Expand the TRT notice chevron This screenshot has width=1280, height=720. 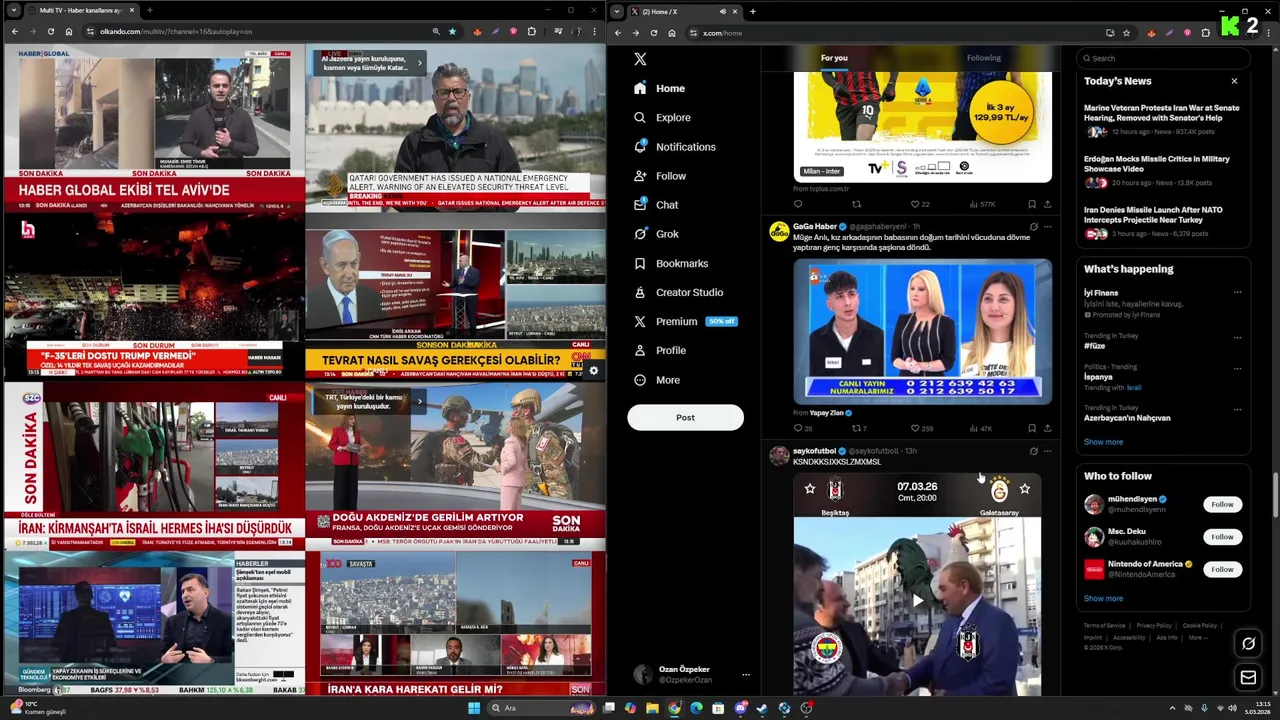tap(420, 402)
